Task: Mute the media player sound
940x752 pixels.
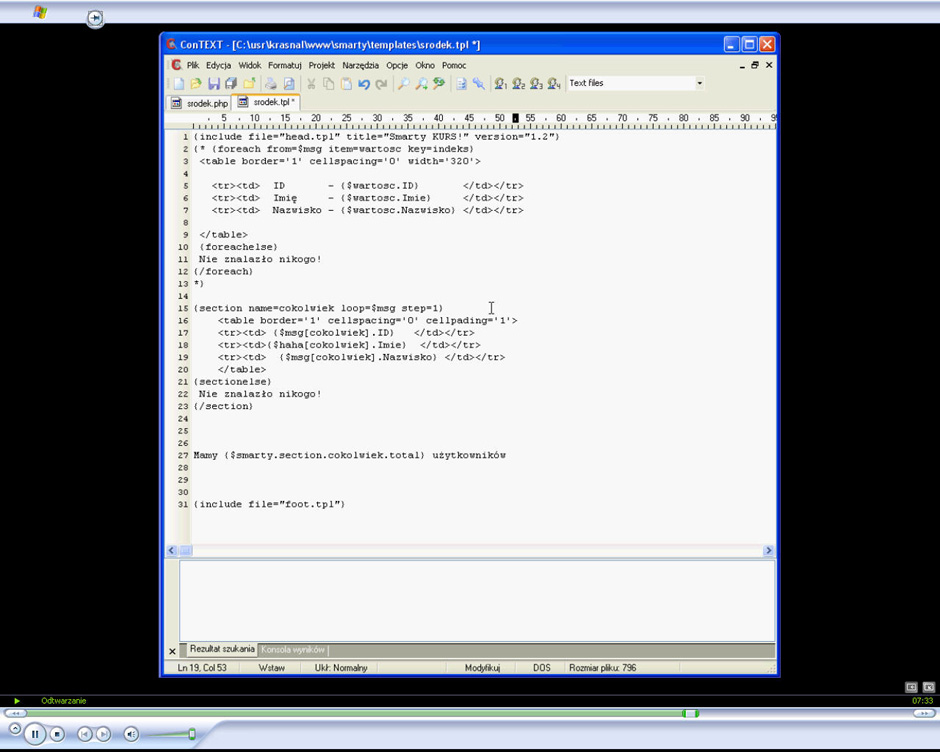Action: click(x=131, y=734)
